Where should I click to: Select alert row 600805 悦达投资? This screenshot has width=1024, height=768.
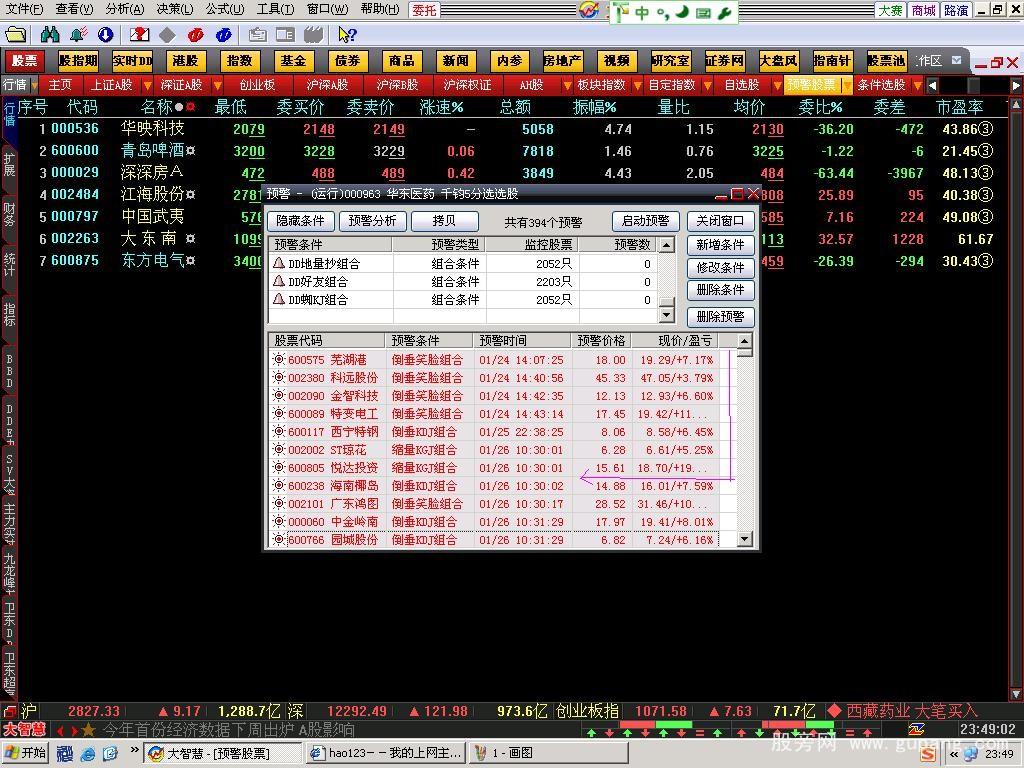(x=494, y=468)
